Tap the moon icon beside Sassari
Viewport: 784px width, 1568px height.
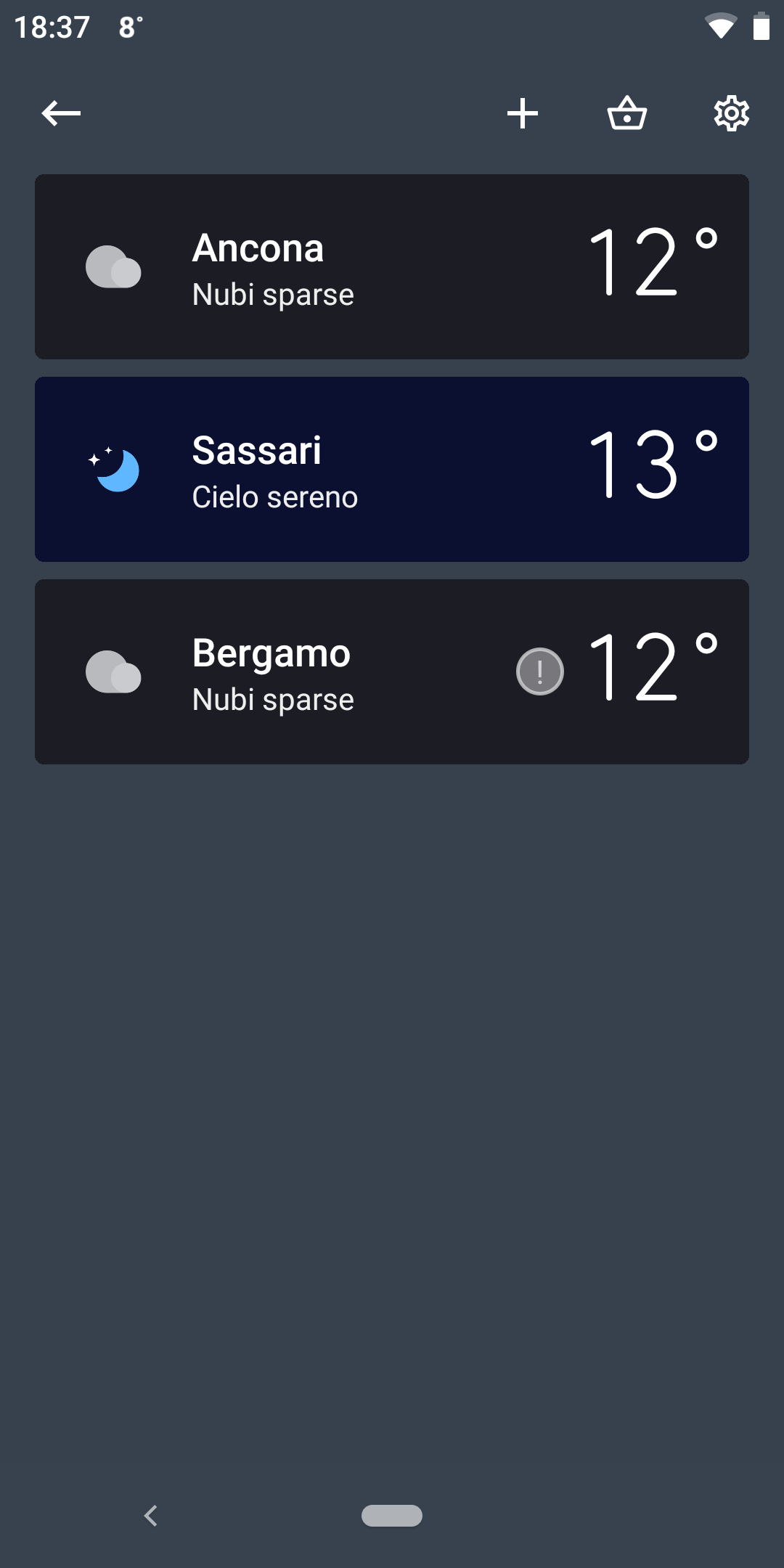coord(115,470)
